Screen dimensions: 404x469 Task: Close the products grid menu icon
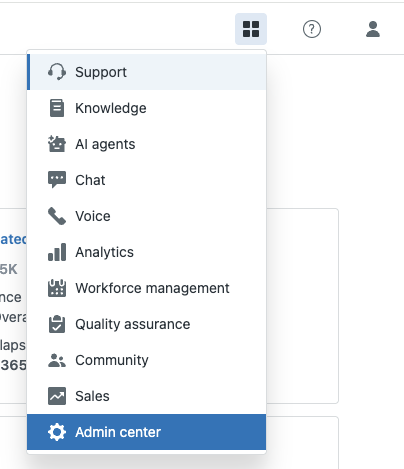251,29
